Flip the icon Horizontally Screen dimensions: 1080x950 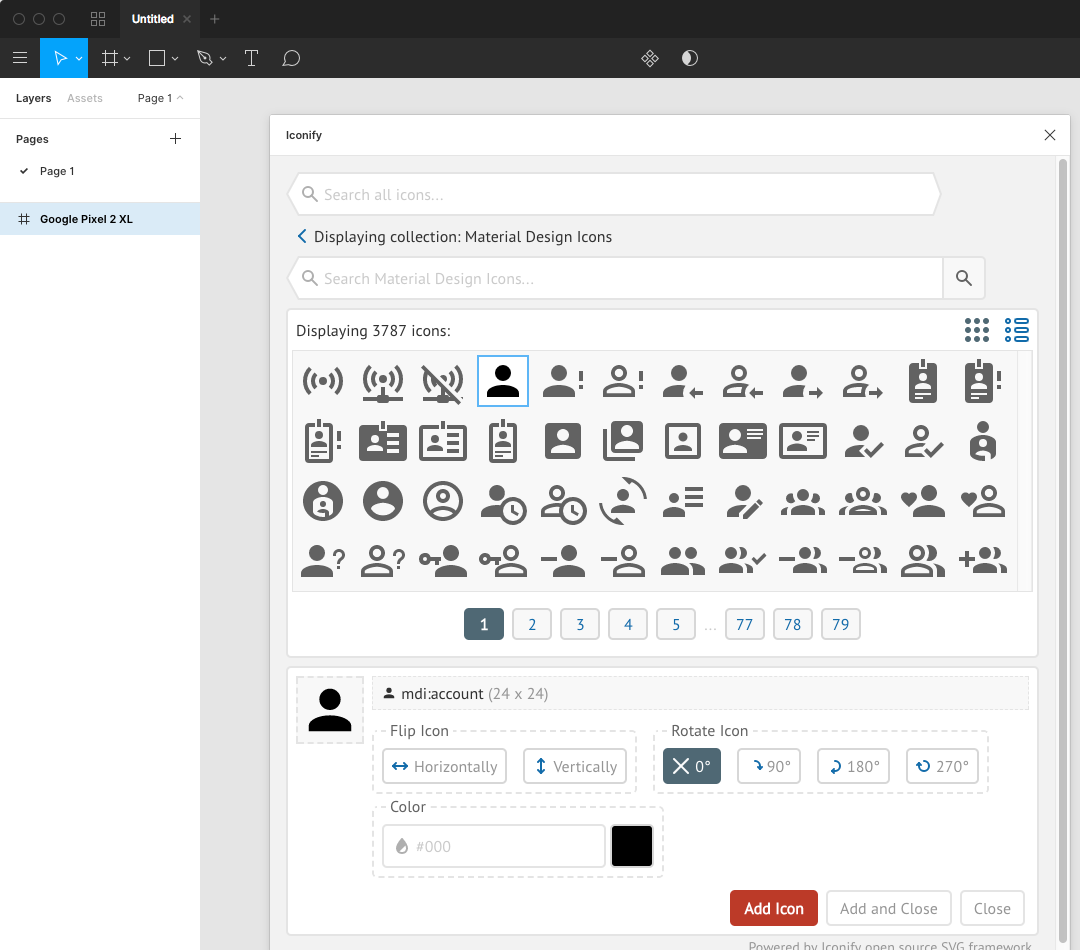point(444,766)
